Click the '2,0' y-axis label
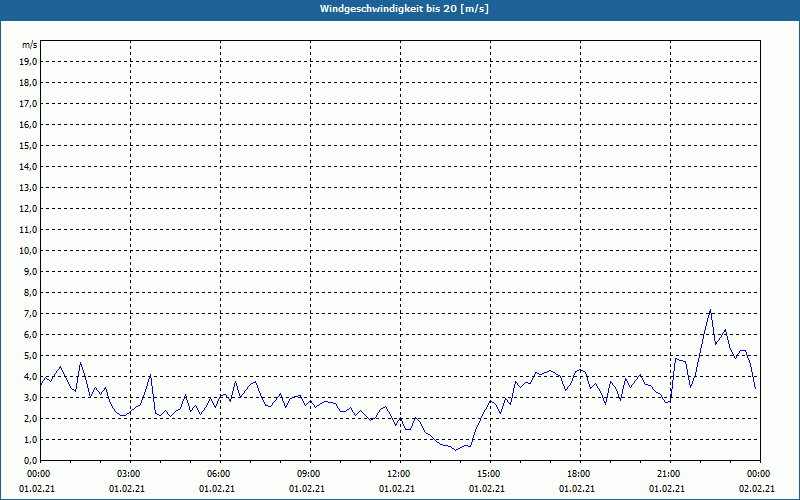800x500 pixels. [31, 419]
